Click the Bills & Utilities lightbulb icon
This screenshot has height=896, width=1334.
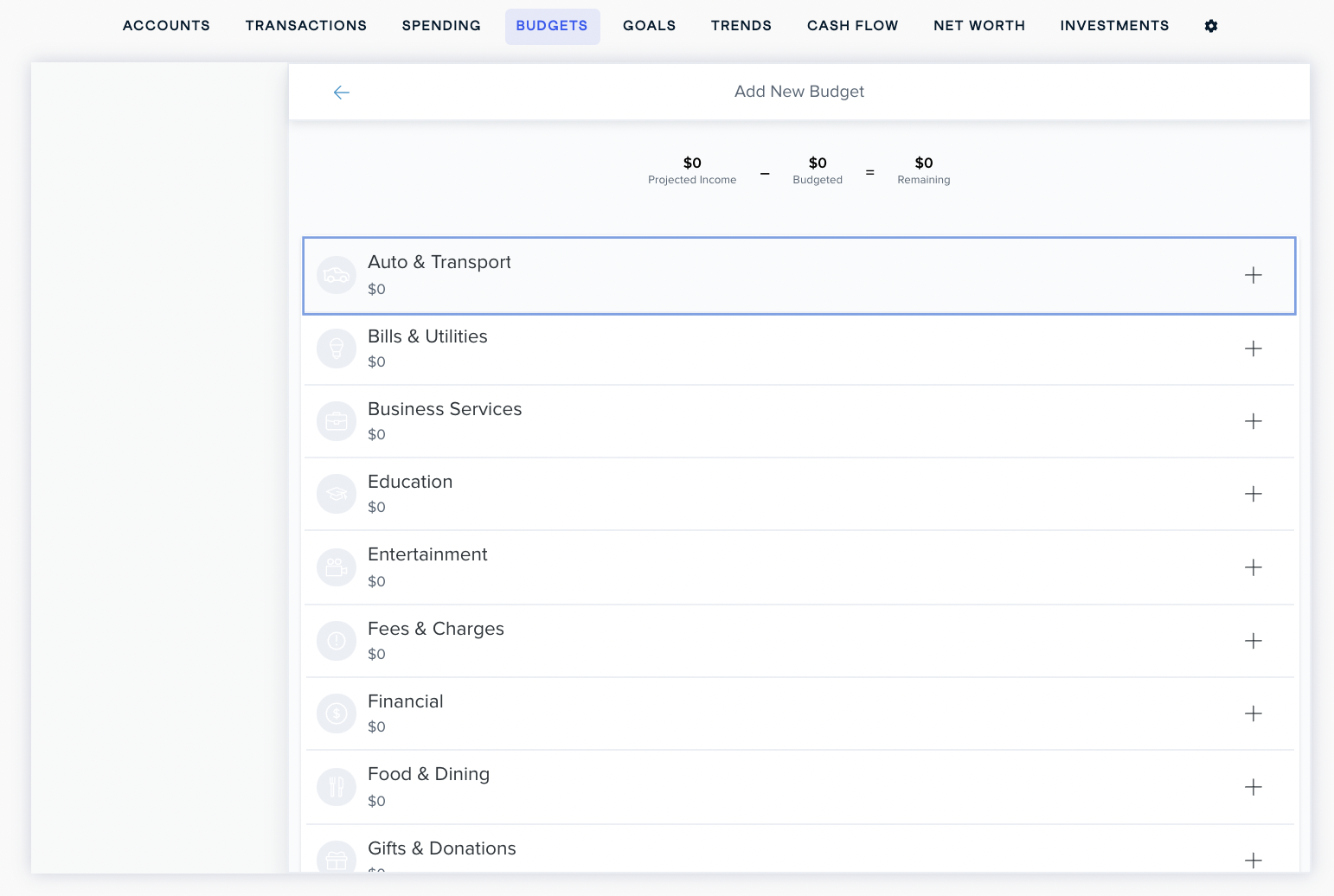337,349
